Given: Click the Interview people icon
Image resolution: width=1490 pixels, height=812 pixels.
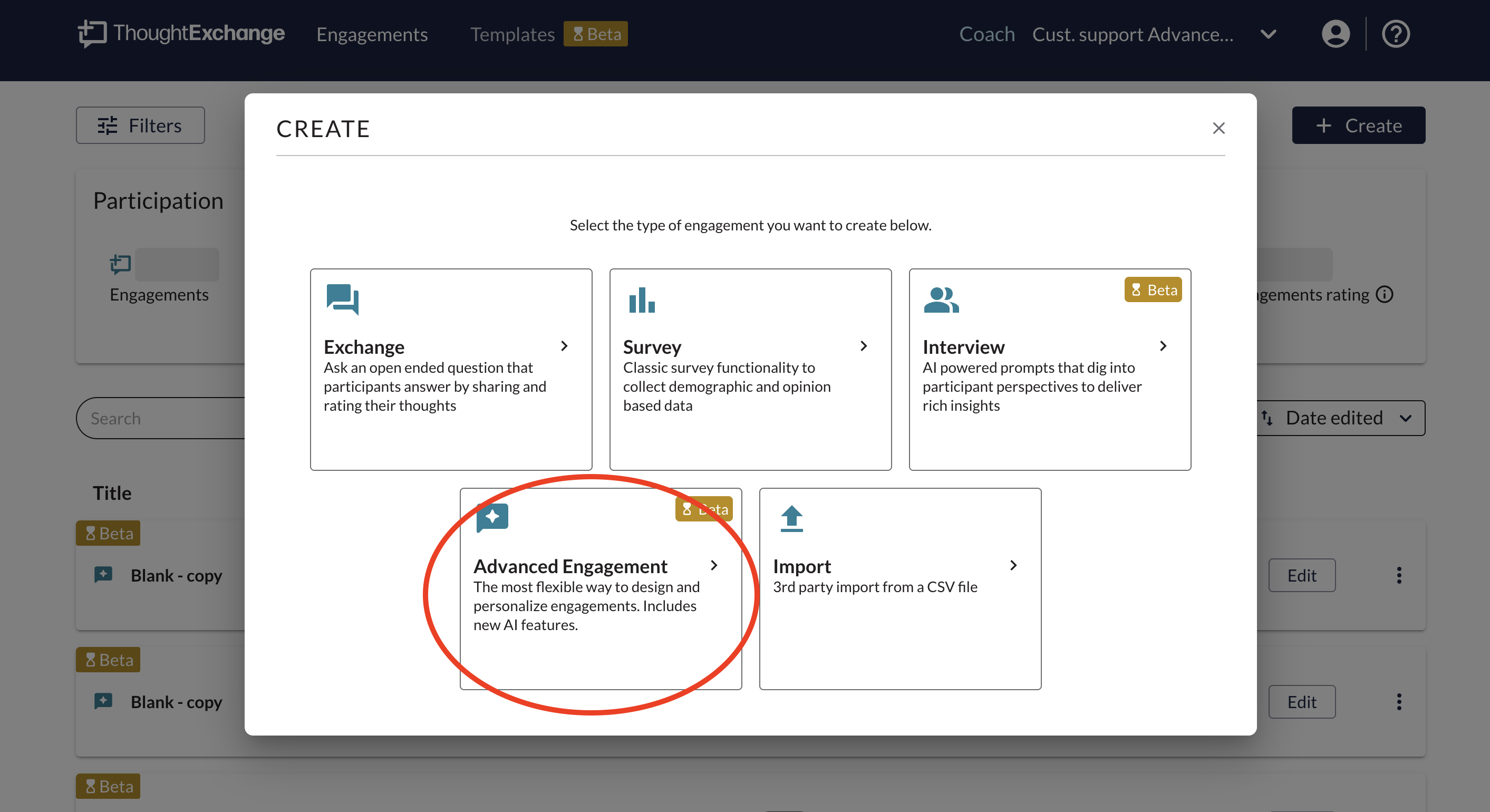Looking at the screenshot, I should pos(941,299).
